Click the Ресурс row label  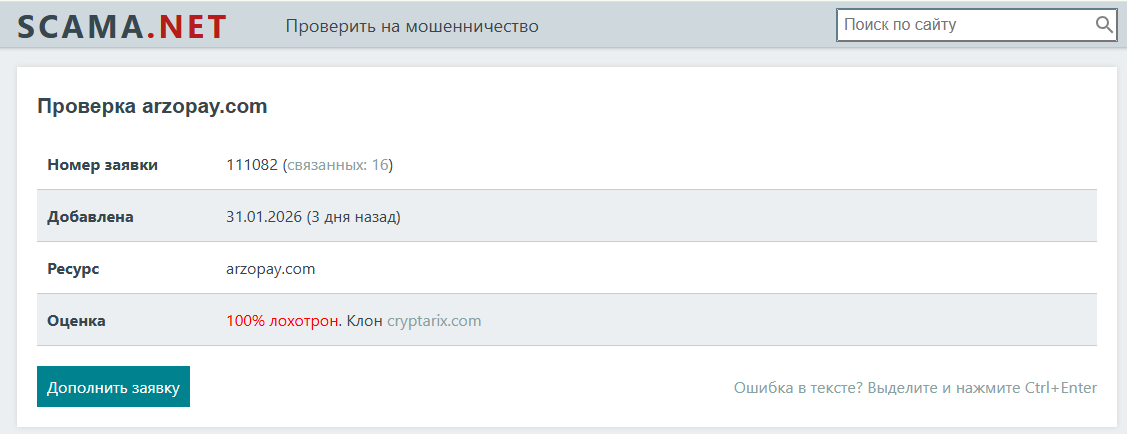pyautogui.click(x=73, y=269)
